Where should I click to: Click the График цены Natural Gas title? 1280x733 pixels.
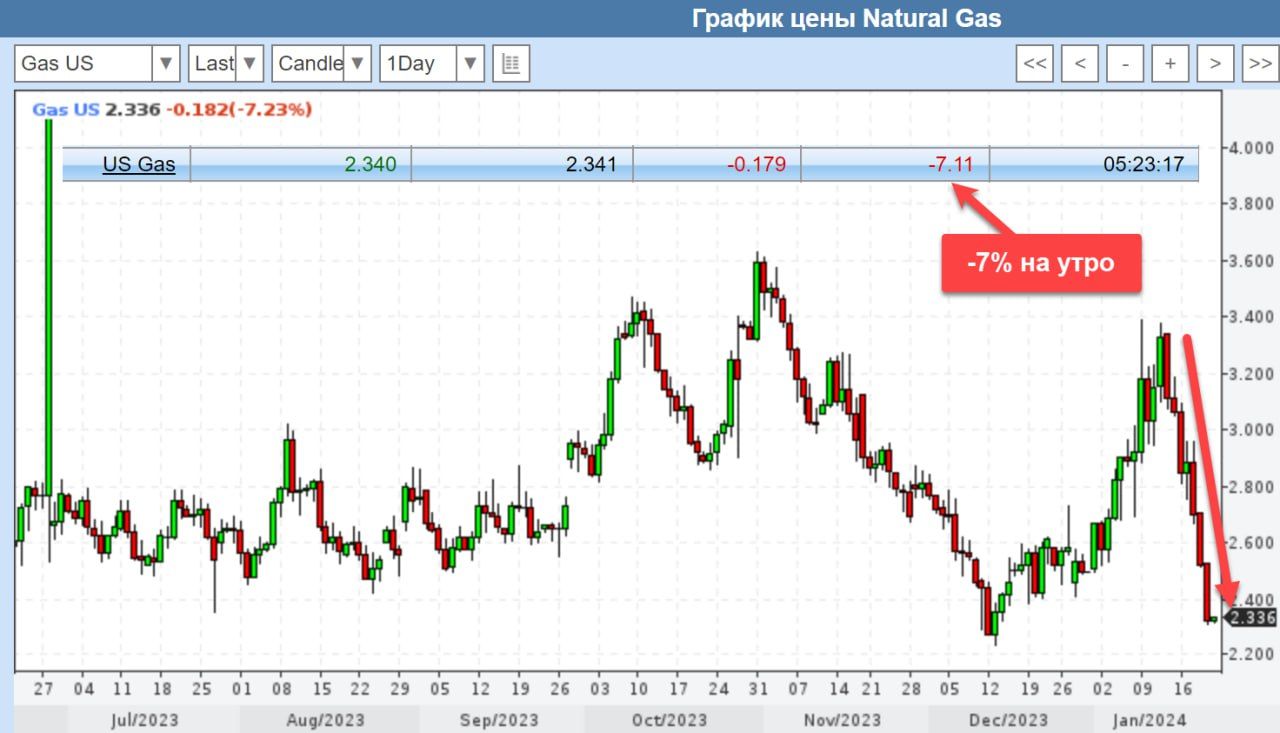(x=846, y=19)
